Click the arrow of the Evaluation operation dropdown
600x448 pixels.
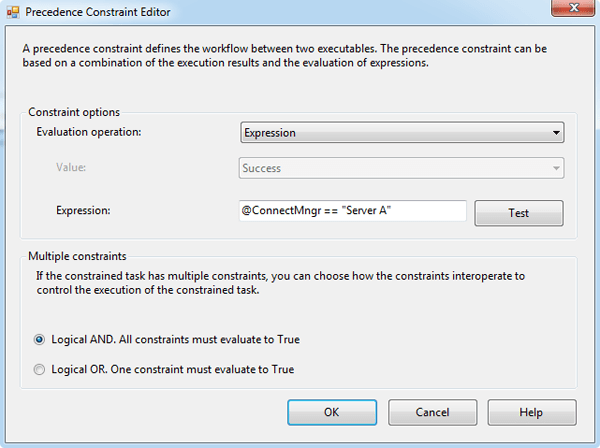556,133
